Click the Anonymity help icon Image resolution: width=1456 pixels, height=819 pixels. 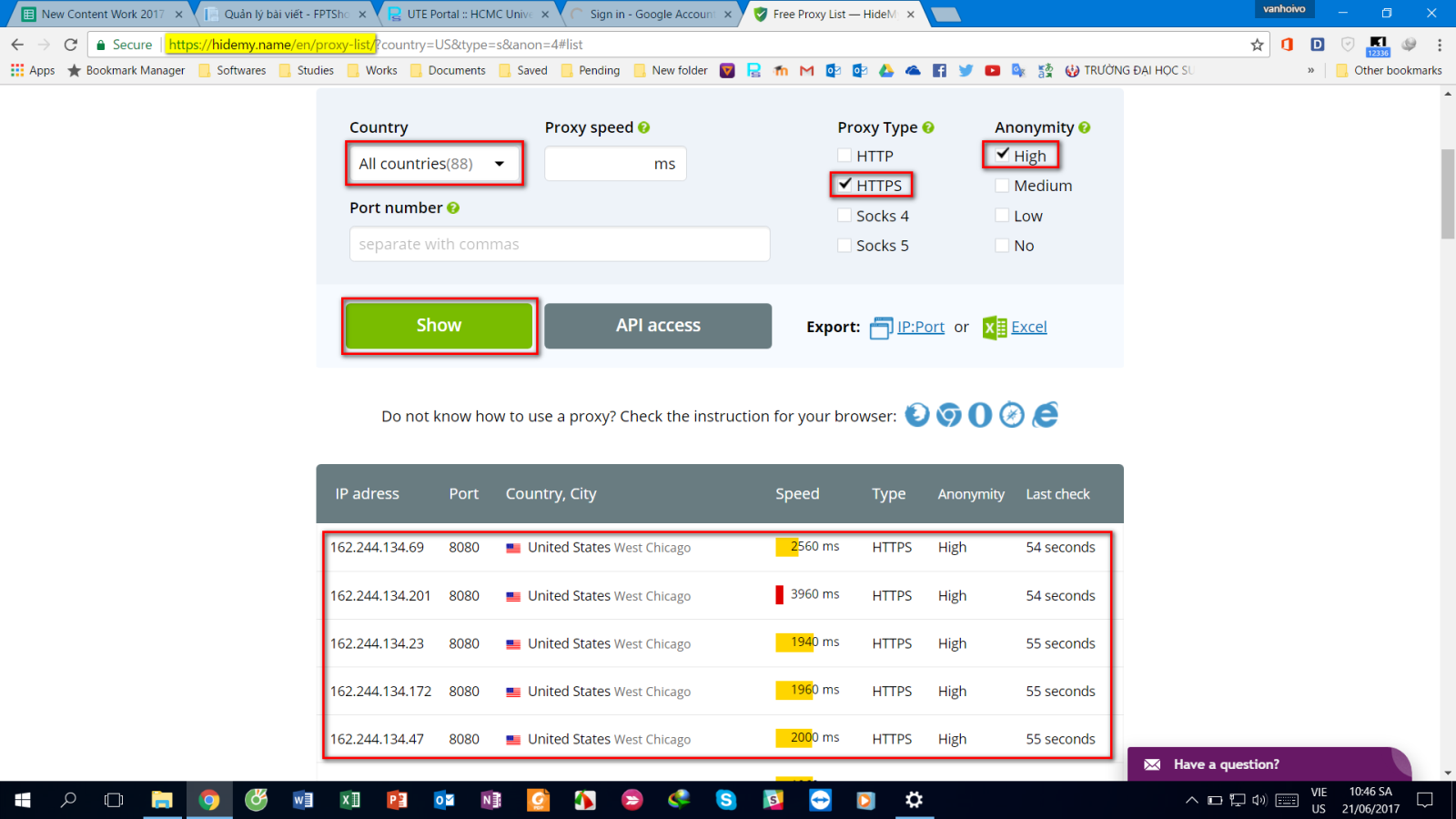pyautogui.click(x=1084, y=126)
